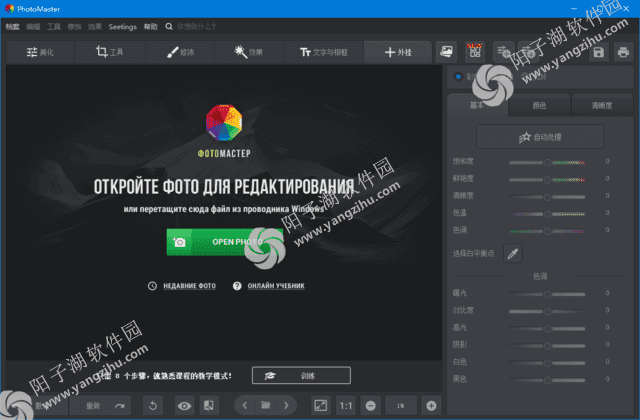Screen dimensions: 640x420
Task: Click the save floppy disk icon
Action: pyautogui.click(x=598, y=52)
